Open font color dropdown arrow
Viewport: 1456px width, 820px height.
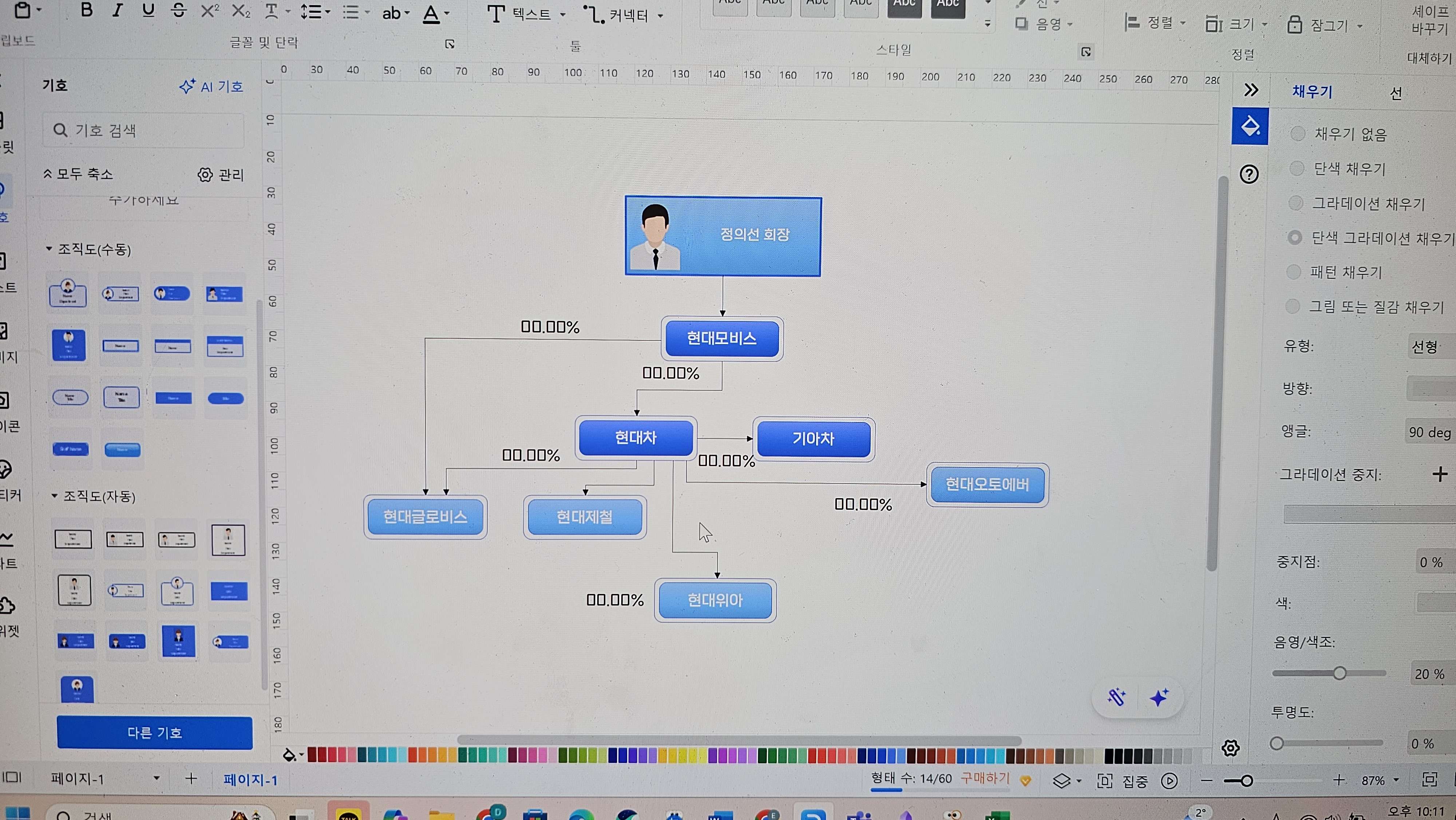tap(447, 13)
